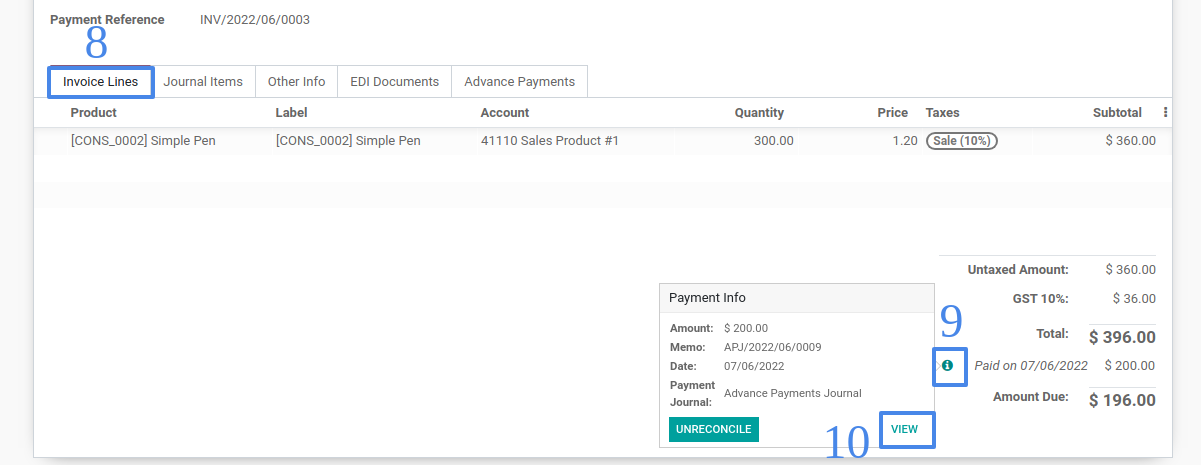Open the Other Info tab
This screenshot has width=1201, height=465.
(x=296, y=82)
